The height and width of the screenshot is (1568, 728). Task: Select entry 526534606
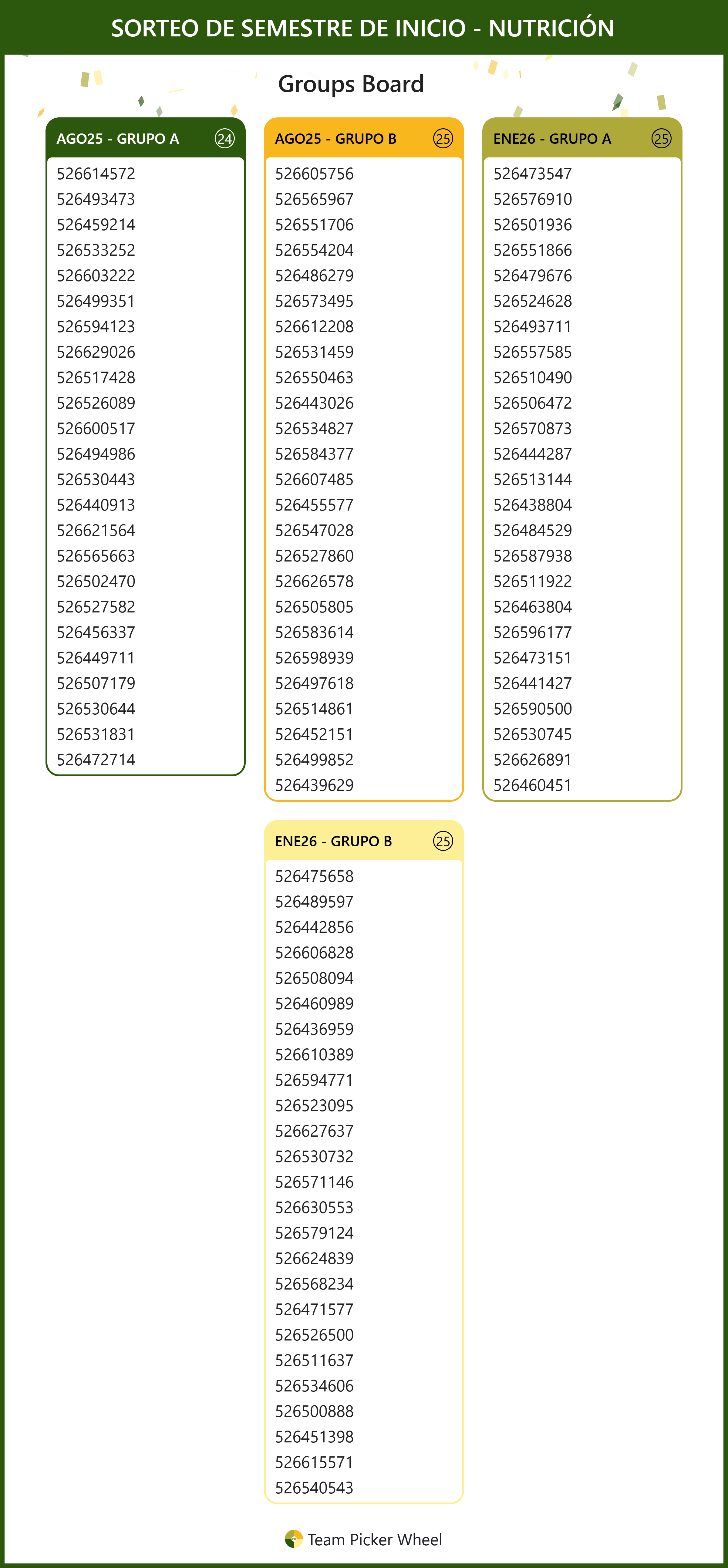point(315,1386)
